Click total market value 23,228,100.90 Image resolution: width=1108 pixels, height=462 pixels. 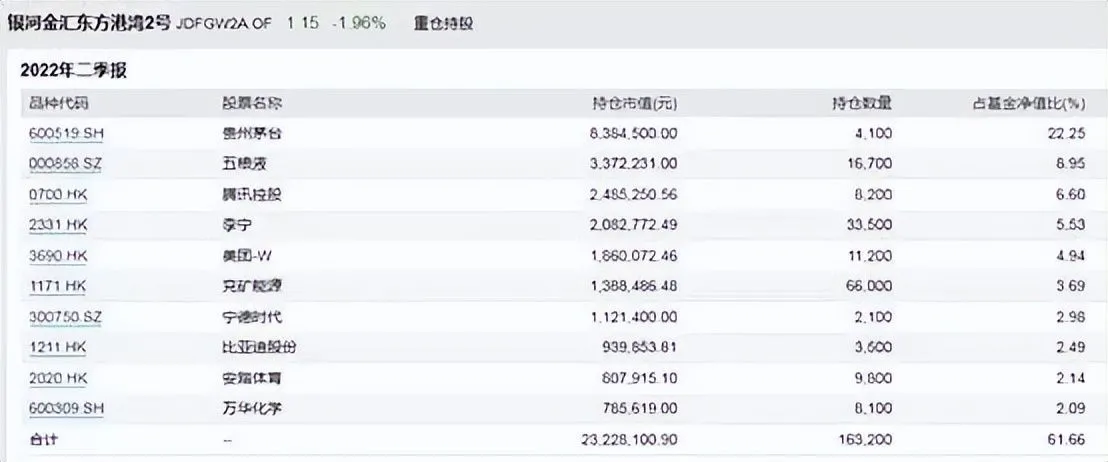(x=631, y=439)
